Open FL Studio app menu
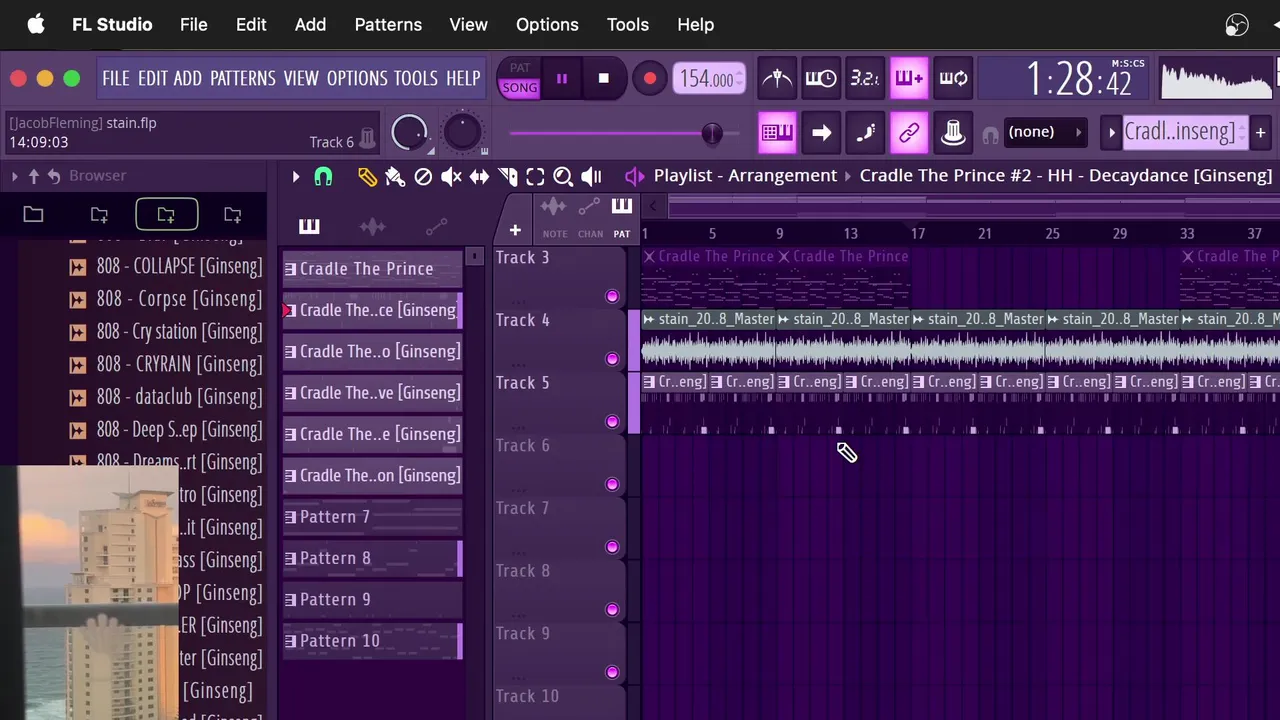 coord(112,24)
